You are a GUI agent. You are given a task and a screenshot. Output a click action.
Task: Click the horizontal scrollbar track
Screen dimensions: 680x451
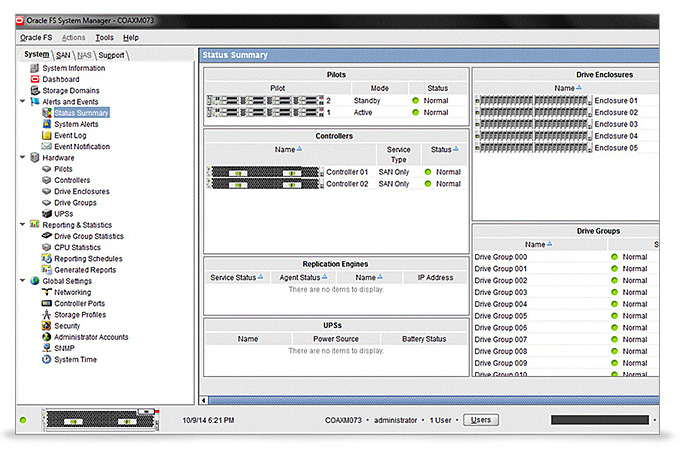click(x=434, y=400)
